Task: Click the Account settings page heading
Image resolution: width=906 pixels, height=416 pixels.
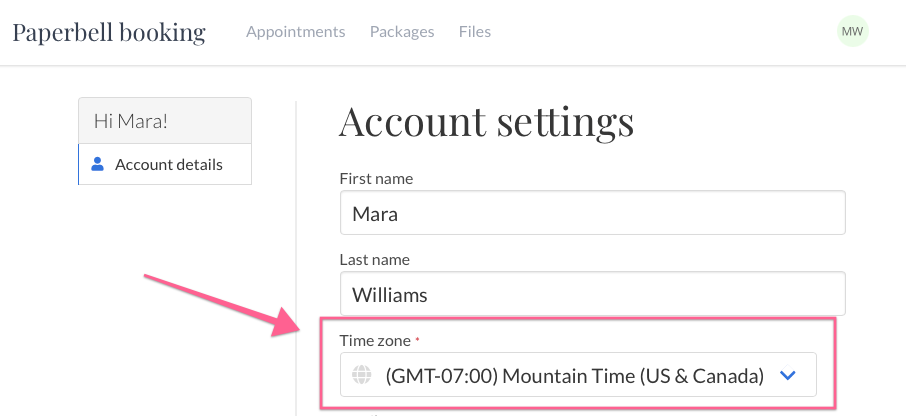Action: 487,121
